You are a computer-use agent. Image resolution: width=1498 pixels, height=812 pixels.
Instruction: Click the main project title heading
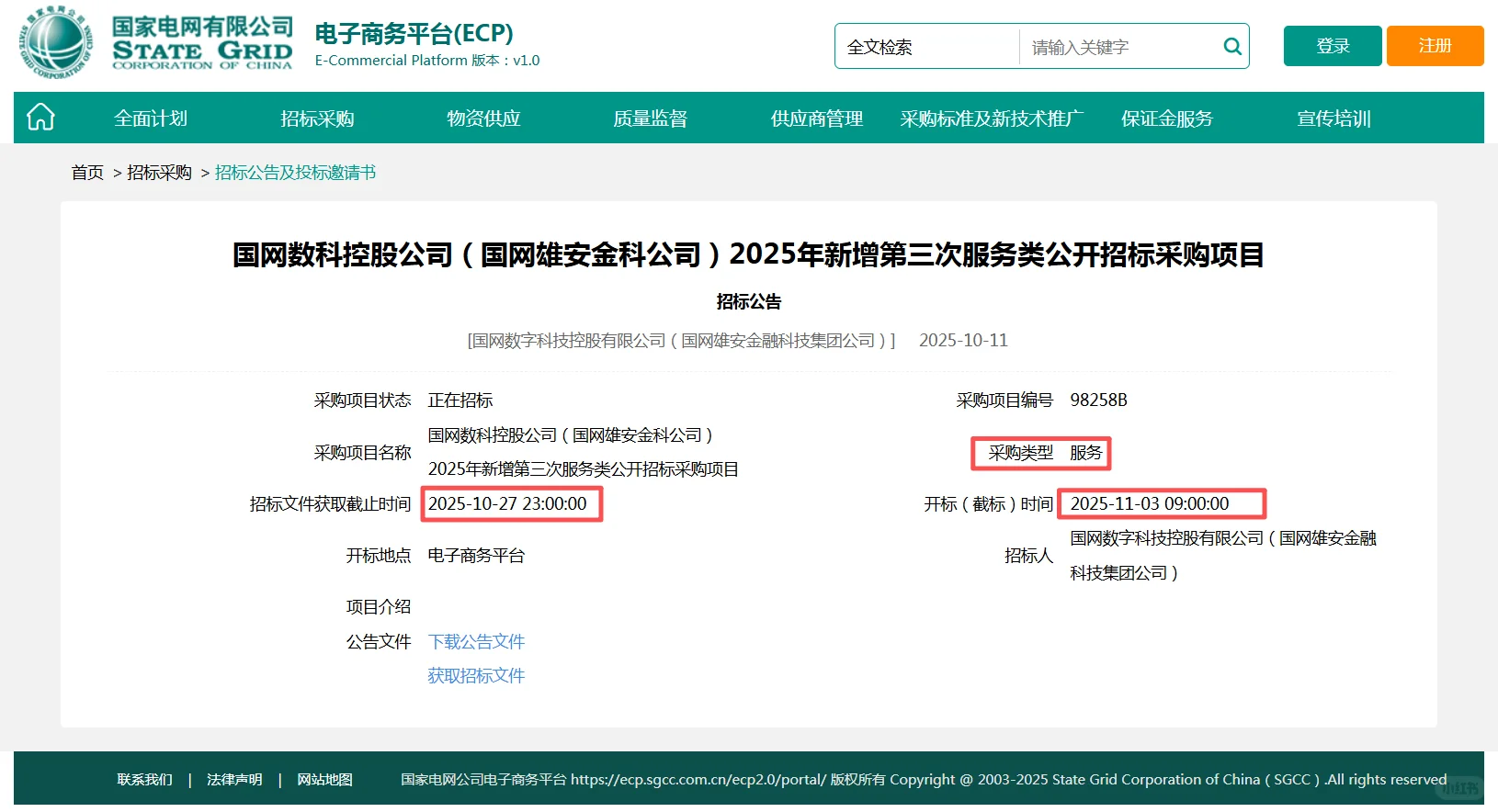(749, 254)
